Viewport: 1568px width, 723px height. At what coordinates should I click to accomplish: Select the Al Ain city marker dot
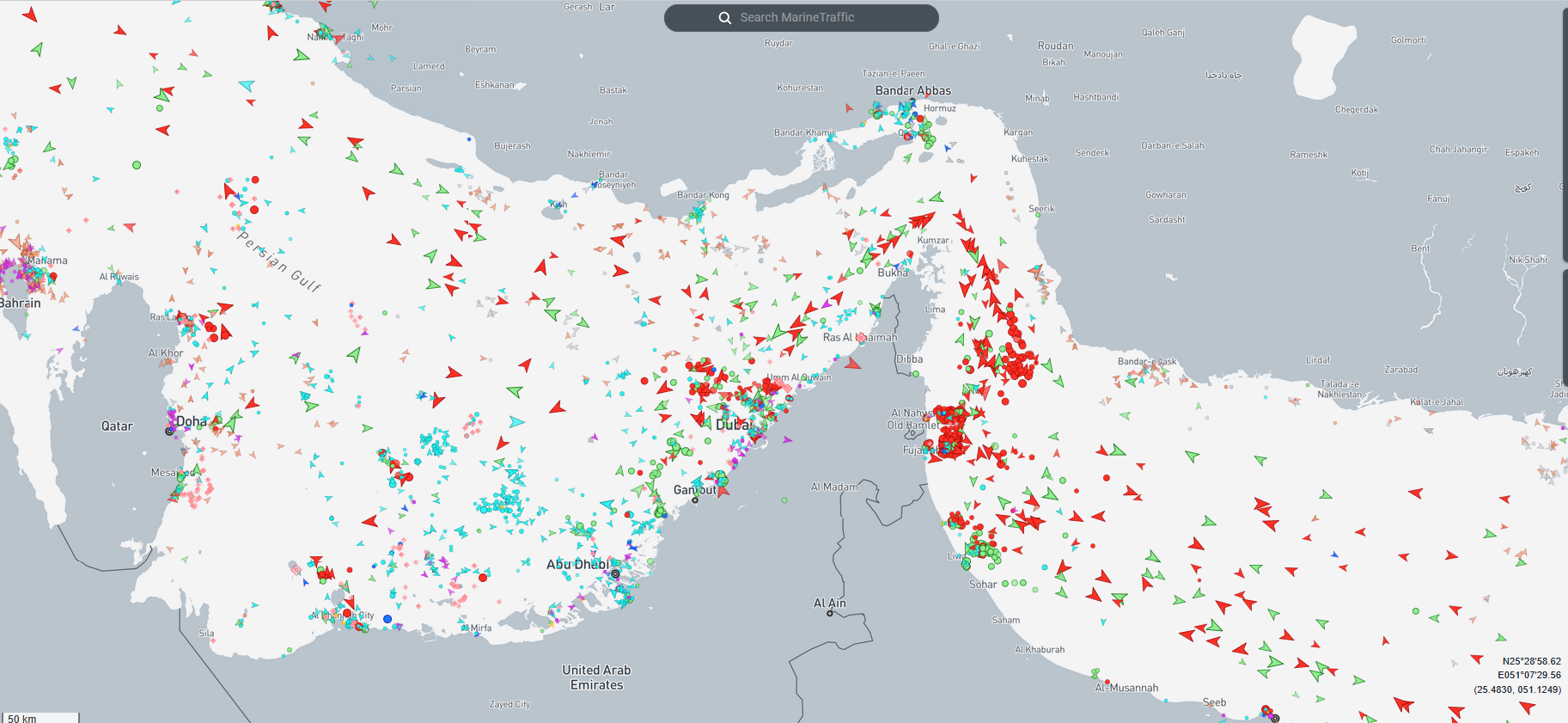pos(830,613)
